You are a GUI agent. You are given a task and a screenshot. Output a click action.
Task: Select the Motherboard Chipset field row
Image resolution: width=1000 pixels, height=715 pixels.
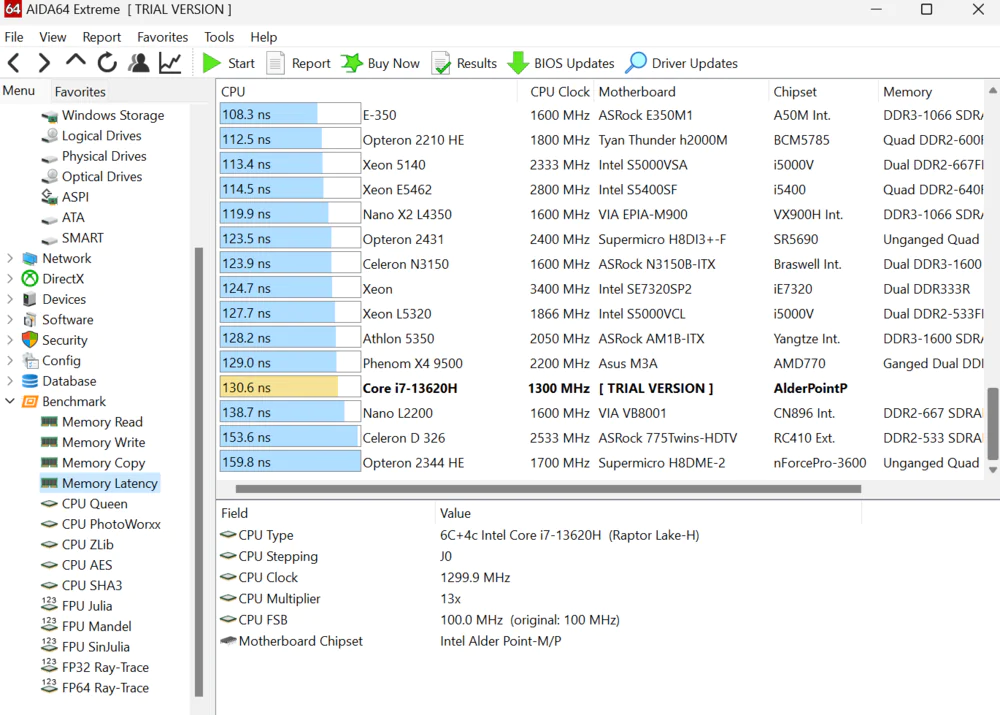pos(540,641)
